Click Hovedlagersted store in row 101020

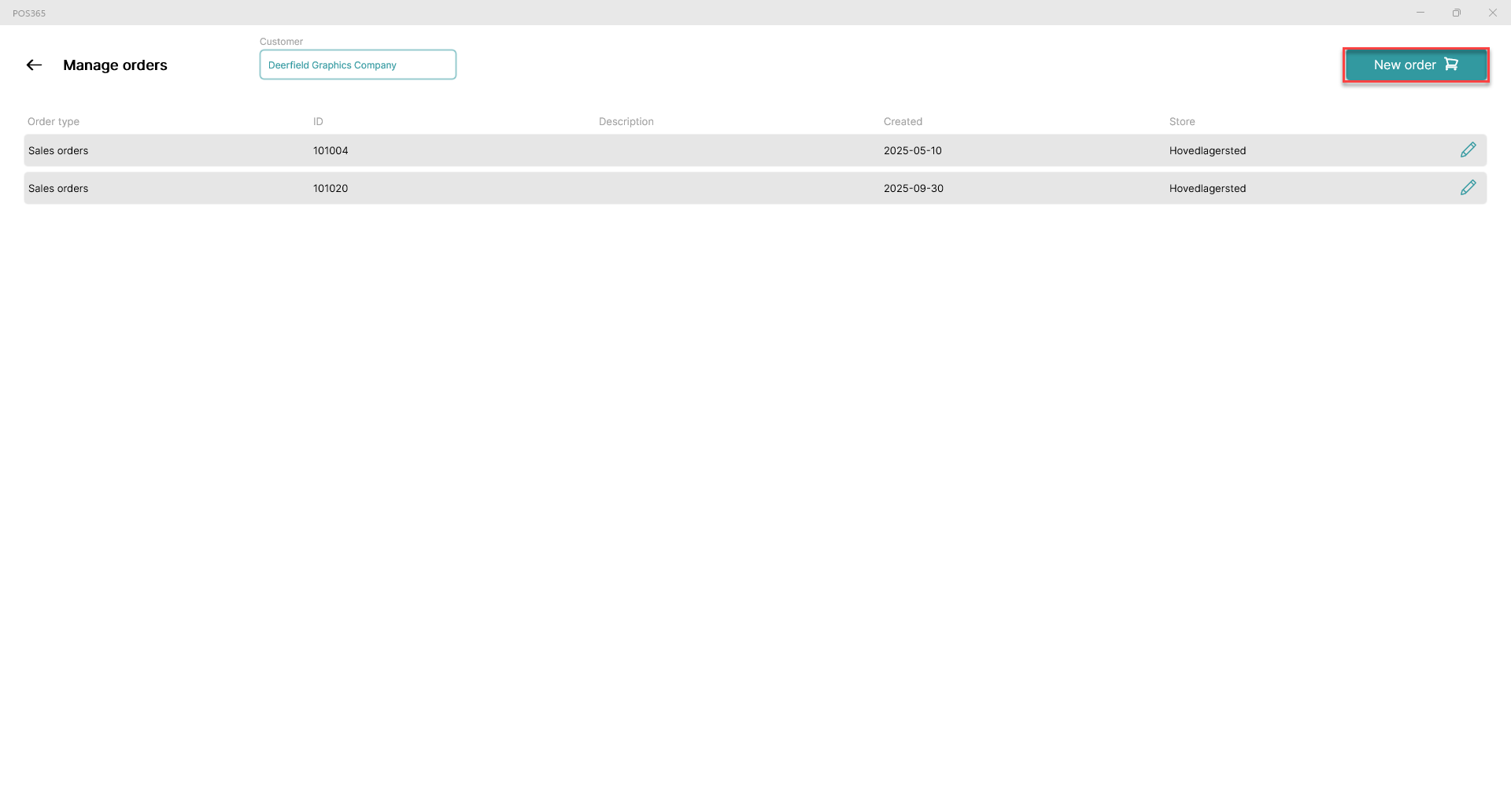pos(1207,189)
